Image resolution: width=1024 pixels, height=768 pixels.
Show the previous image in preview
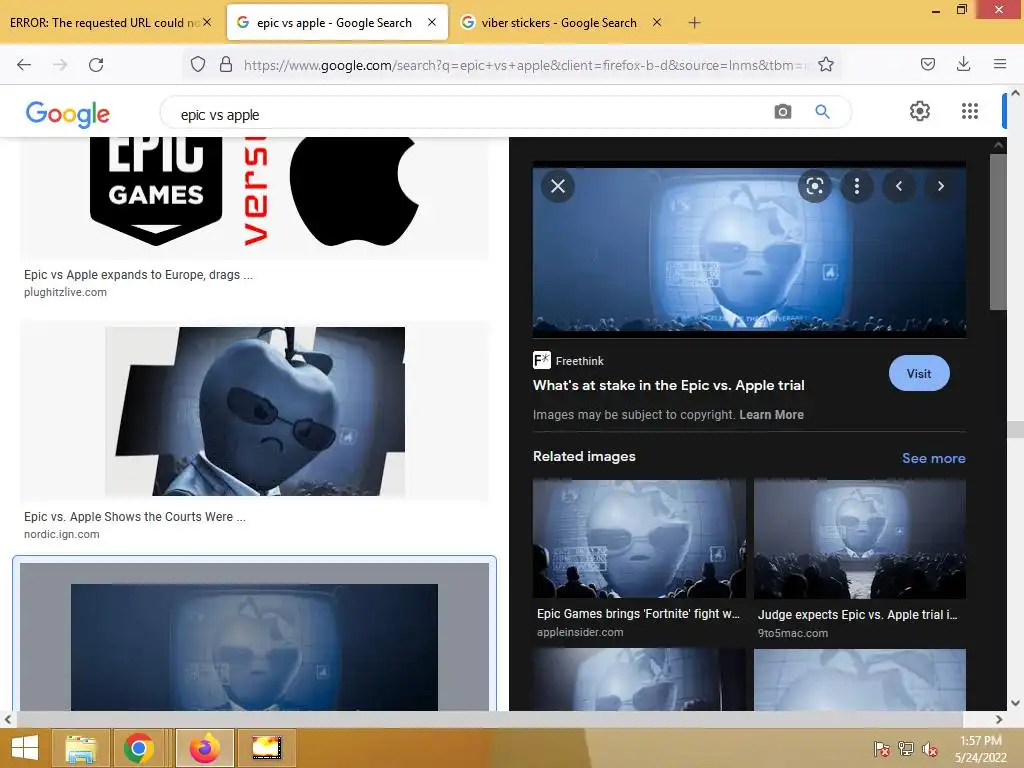click(x=899, y=186)
